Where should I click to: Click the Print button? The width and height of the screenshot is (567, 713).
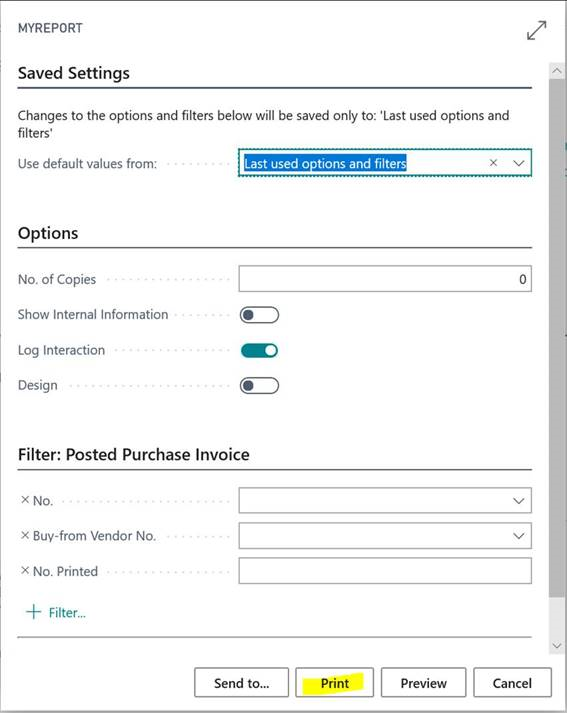tap(335, 683)
